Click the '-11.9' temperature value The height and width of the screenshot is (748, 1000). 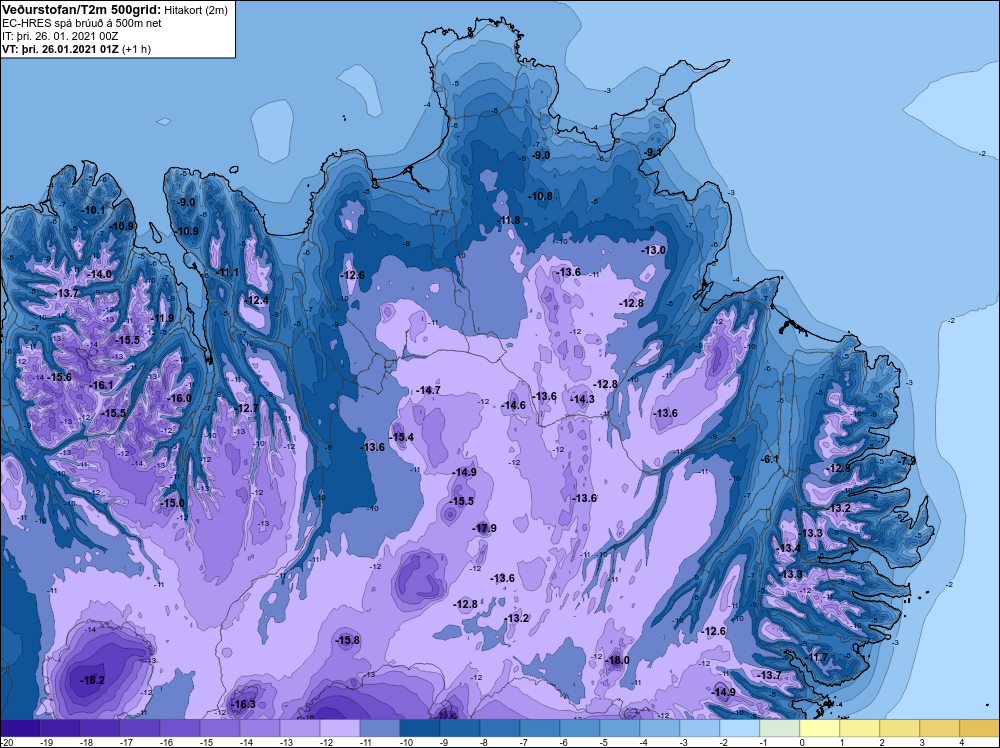pos(162,318)
